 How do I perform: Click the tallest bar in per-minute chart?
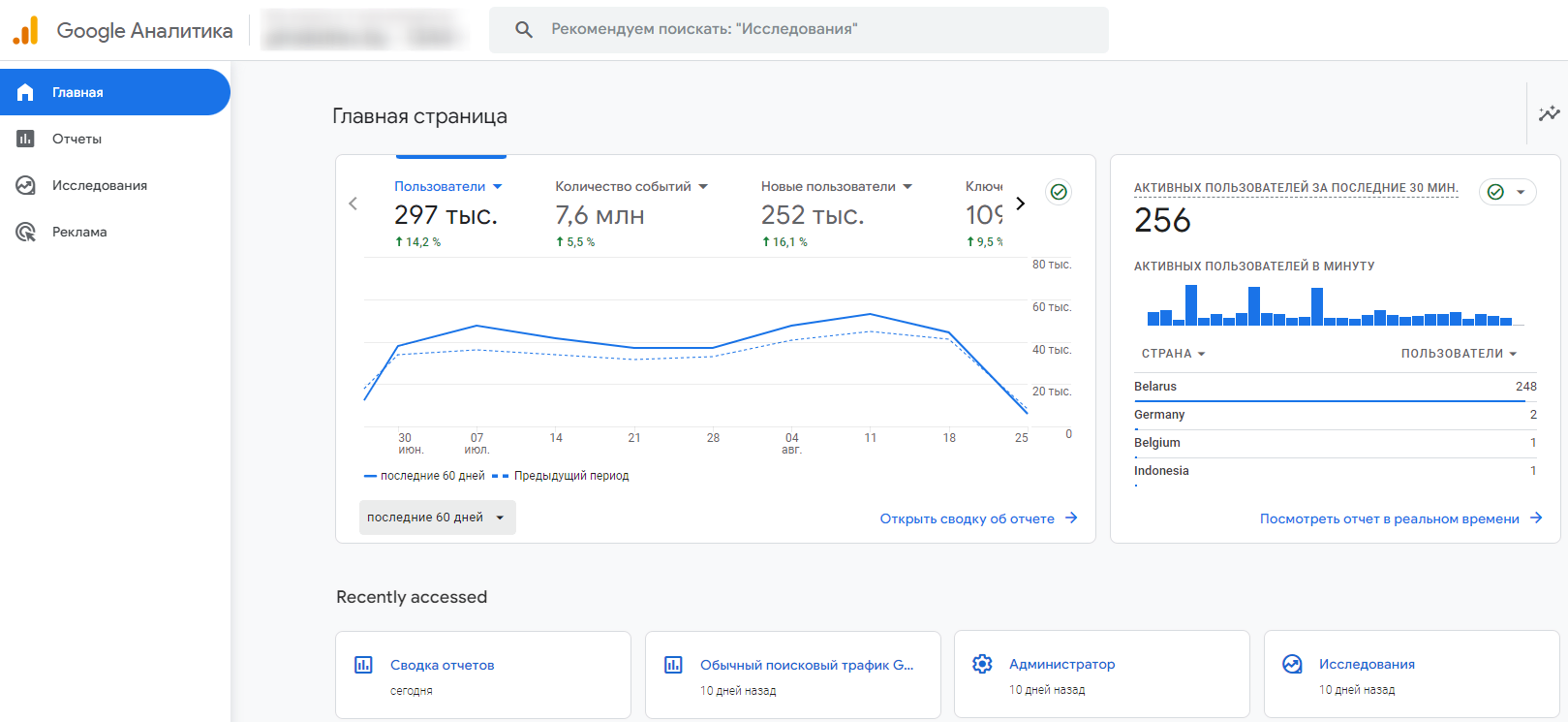[1191, 304]
